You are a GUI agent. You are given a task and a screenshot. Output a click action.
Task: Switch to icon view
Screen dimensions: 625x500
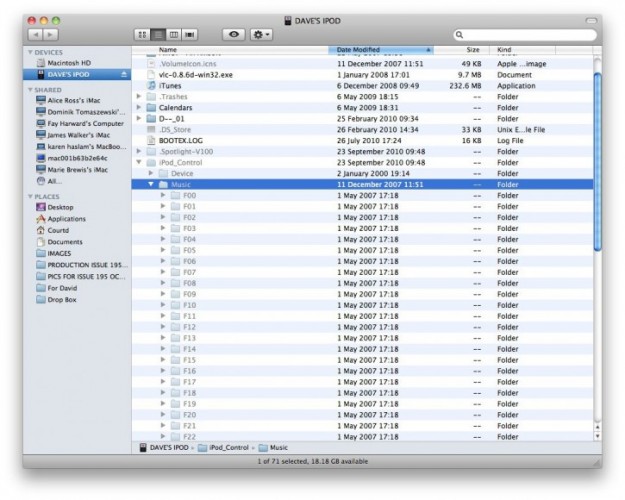pos(142,35)
